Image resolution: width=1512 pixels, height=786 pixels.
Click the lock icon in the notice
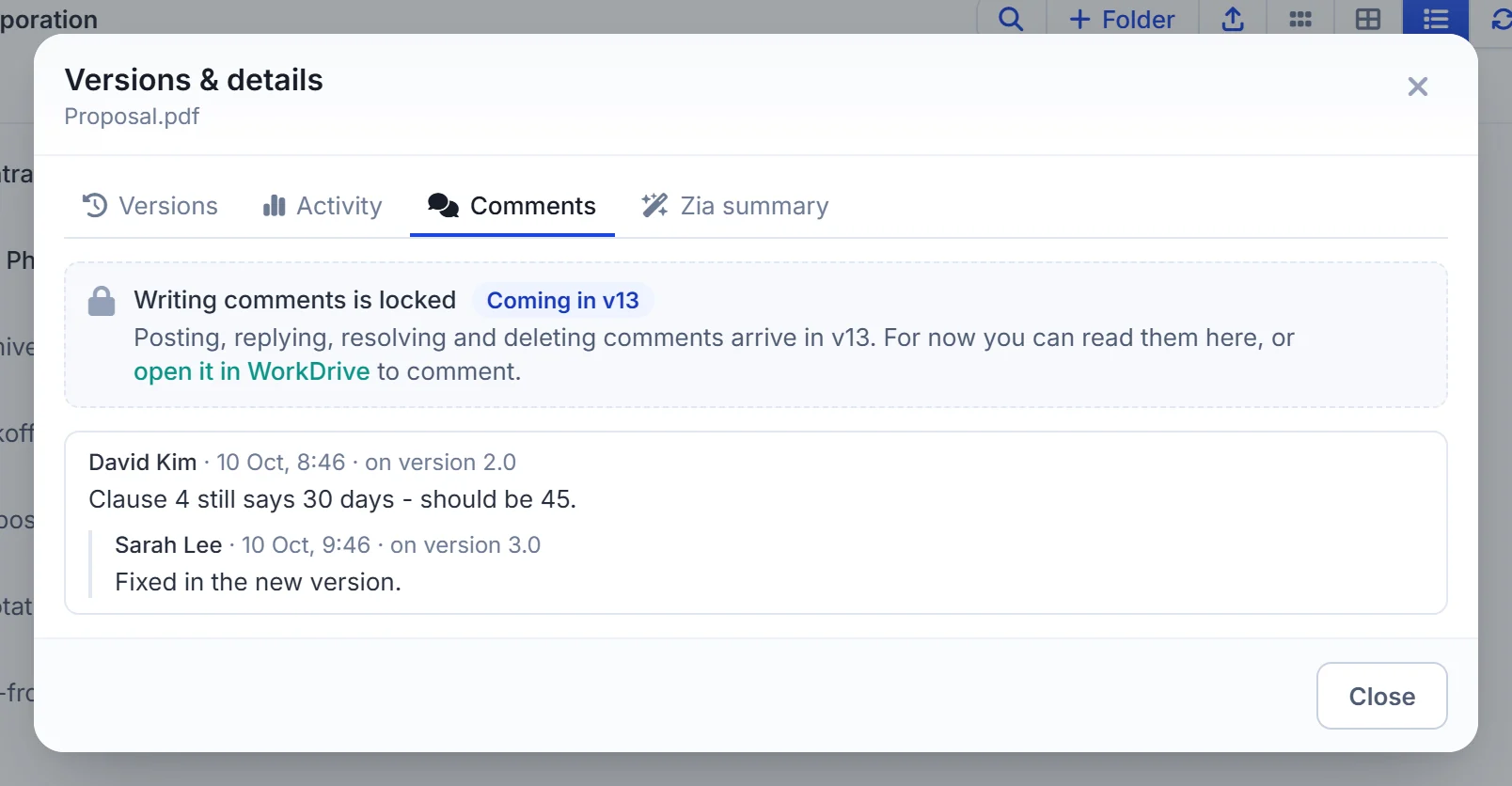(x=102, y=301)
